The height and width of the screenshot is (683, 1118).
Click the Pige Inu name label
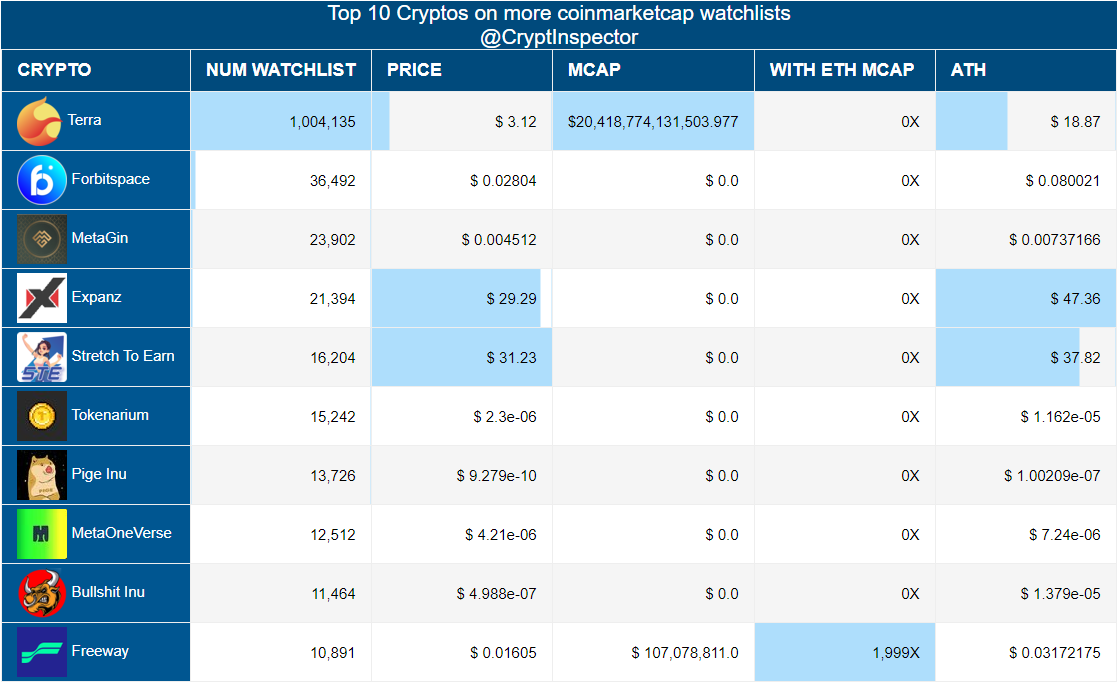click(x=99, y=474)
